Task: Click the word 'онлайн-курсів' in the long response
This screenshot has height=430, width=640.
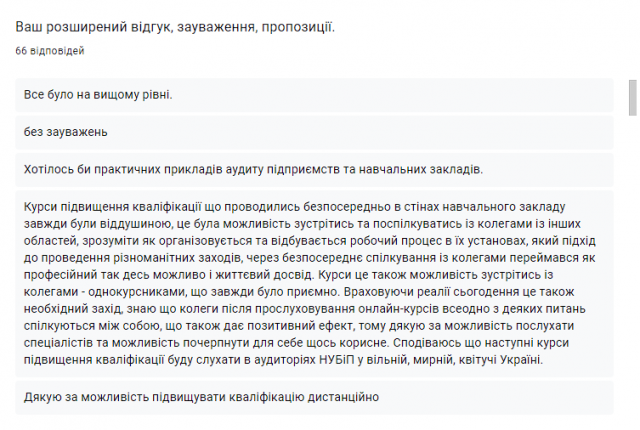Action: (398, 309)
